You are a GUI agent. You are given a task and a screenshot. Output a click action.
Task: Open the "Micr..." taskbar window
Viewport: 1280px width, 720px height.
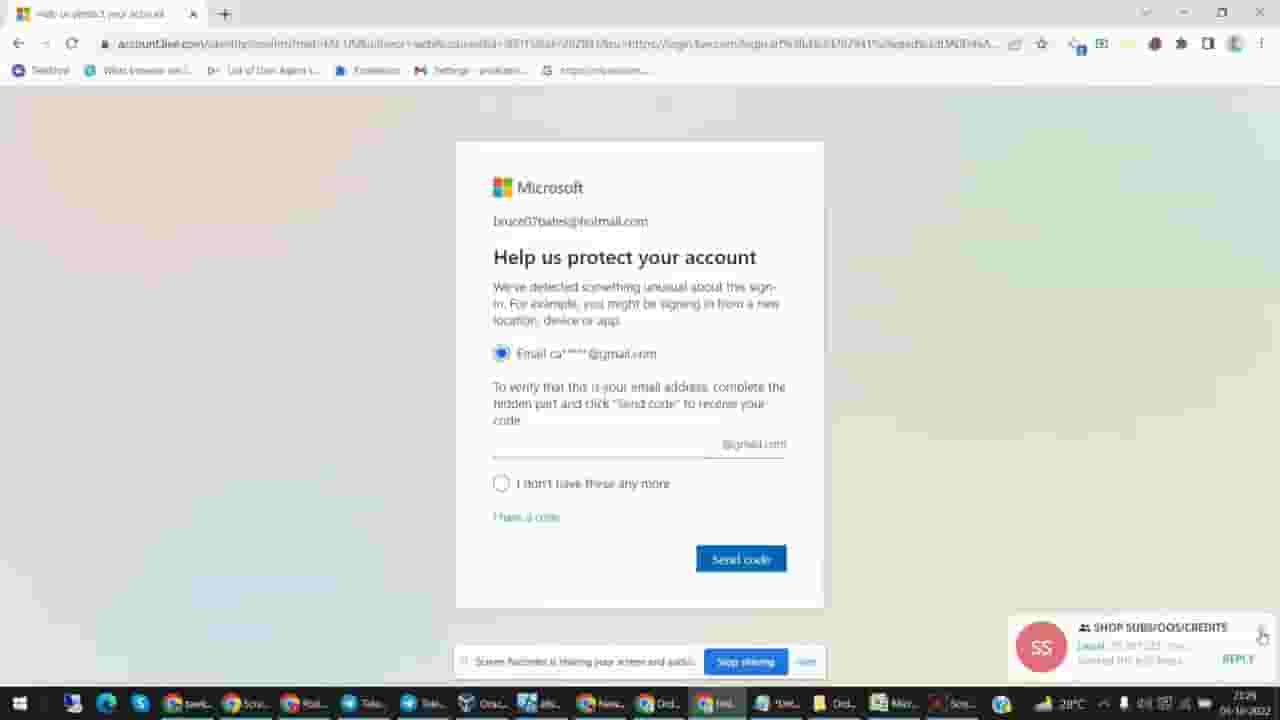894,704
